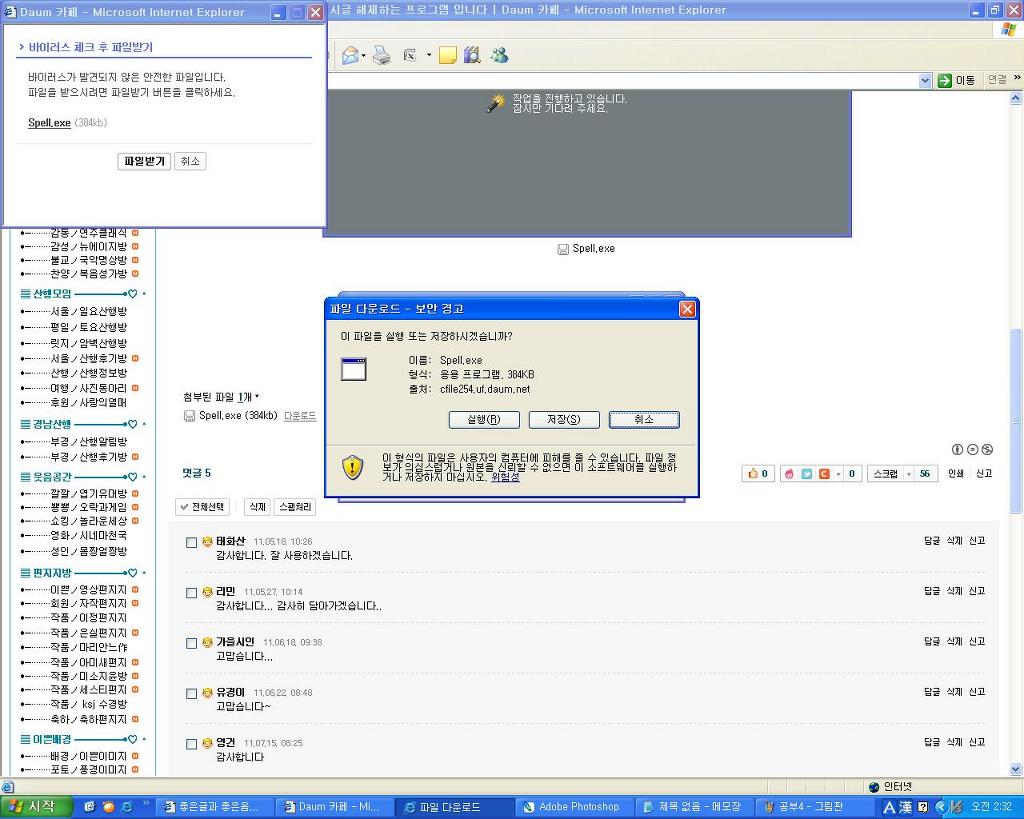Image resolution: width=1024 pixels, height=819 pixels.
Task: Click the printer icon in IE toolbar
Action: click(x=381, y=56)
